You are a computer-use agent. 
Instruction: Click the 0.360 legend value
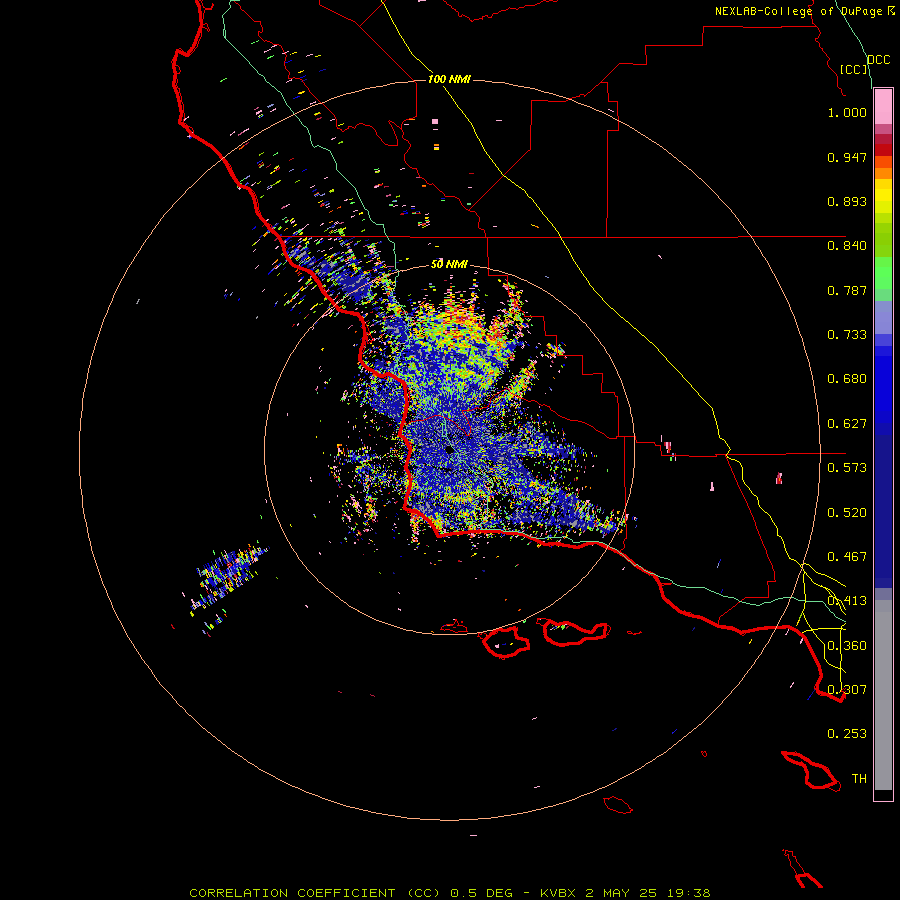click(847, 646)
